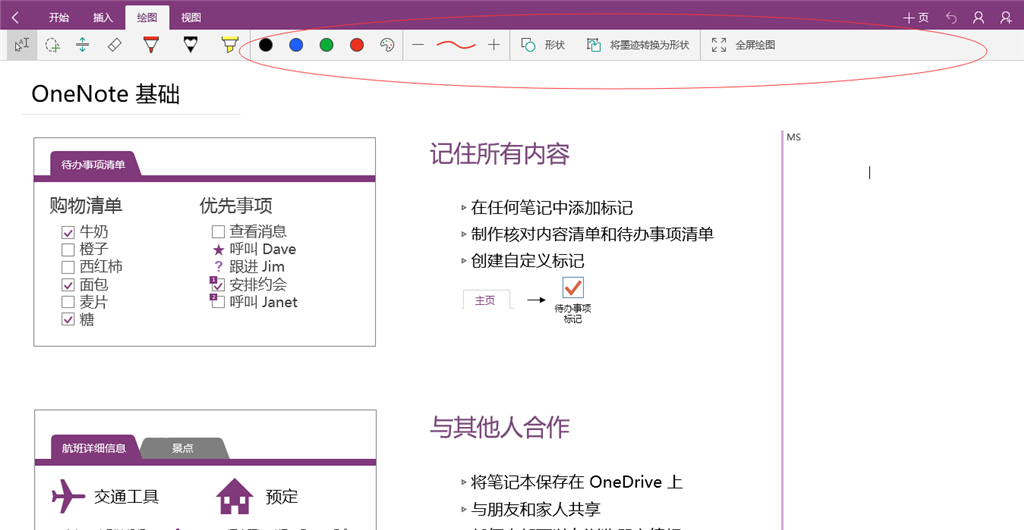Increase pen thickness with plus button
Viewport: 1024px width, 530px height.
click(x=494, y=45)
